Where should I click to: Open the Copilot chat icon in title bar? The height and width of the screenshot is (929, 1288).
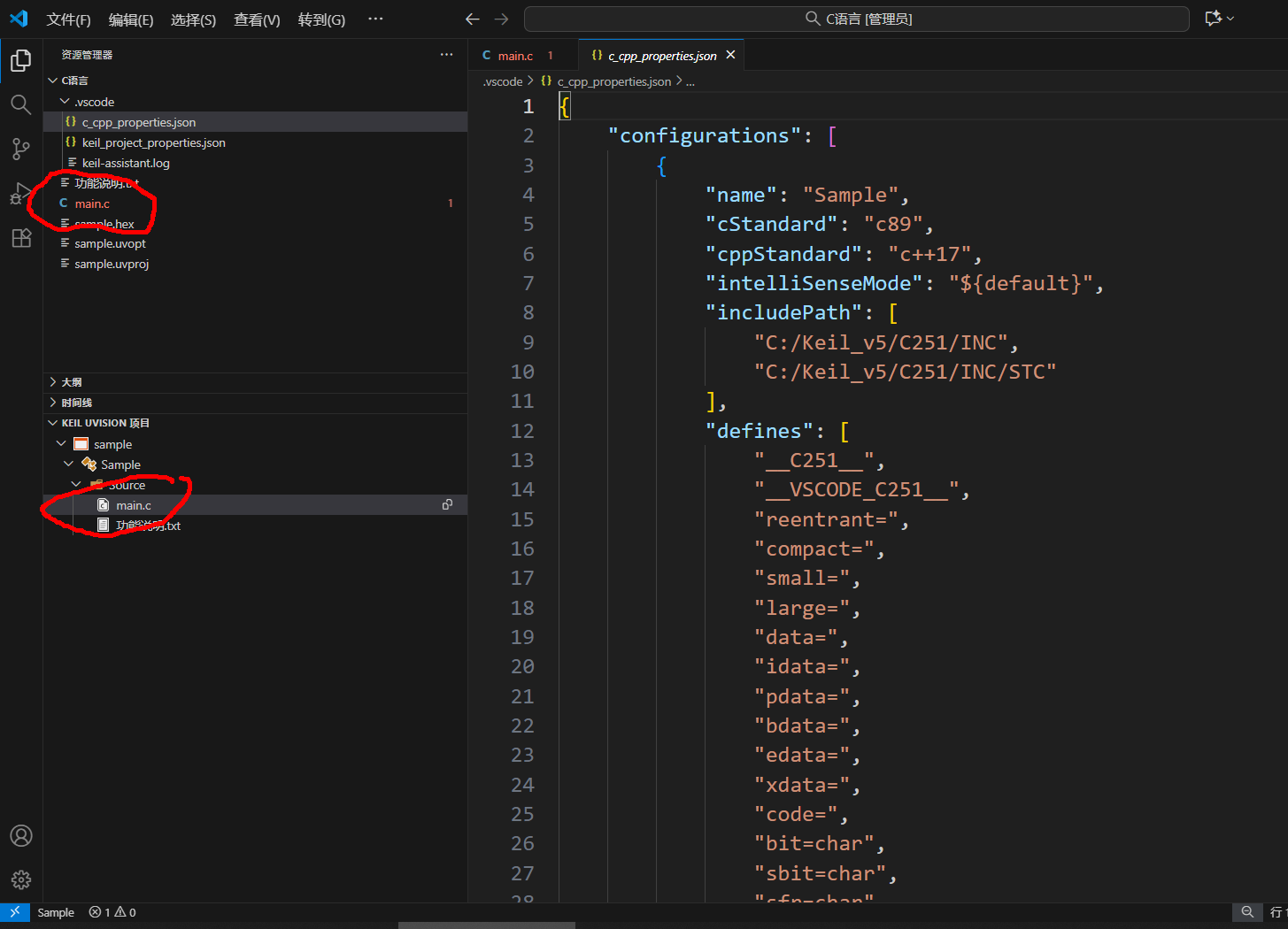click(1213, 19)
